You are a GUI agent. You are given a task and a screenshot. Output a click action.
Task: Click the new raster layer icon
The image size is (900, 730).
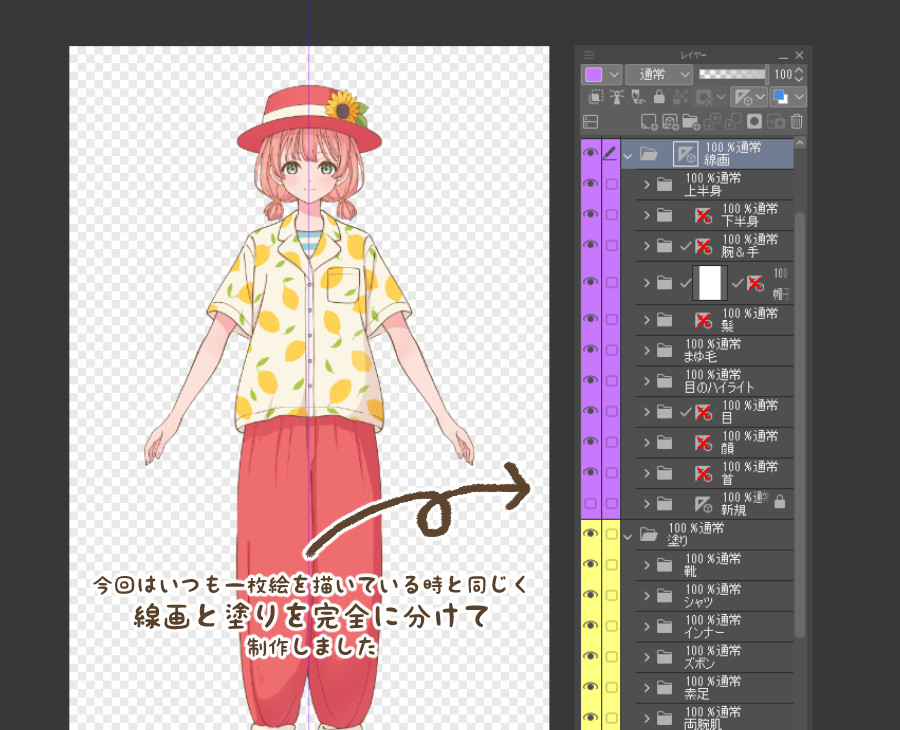(649, 122)
